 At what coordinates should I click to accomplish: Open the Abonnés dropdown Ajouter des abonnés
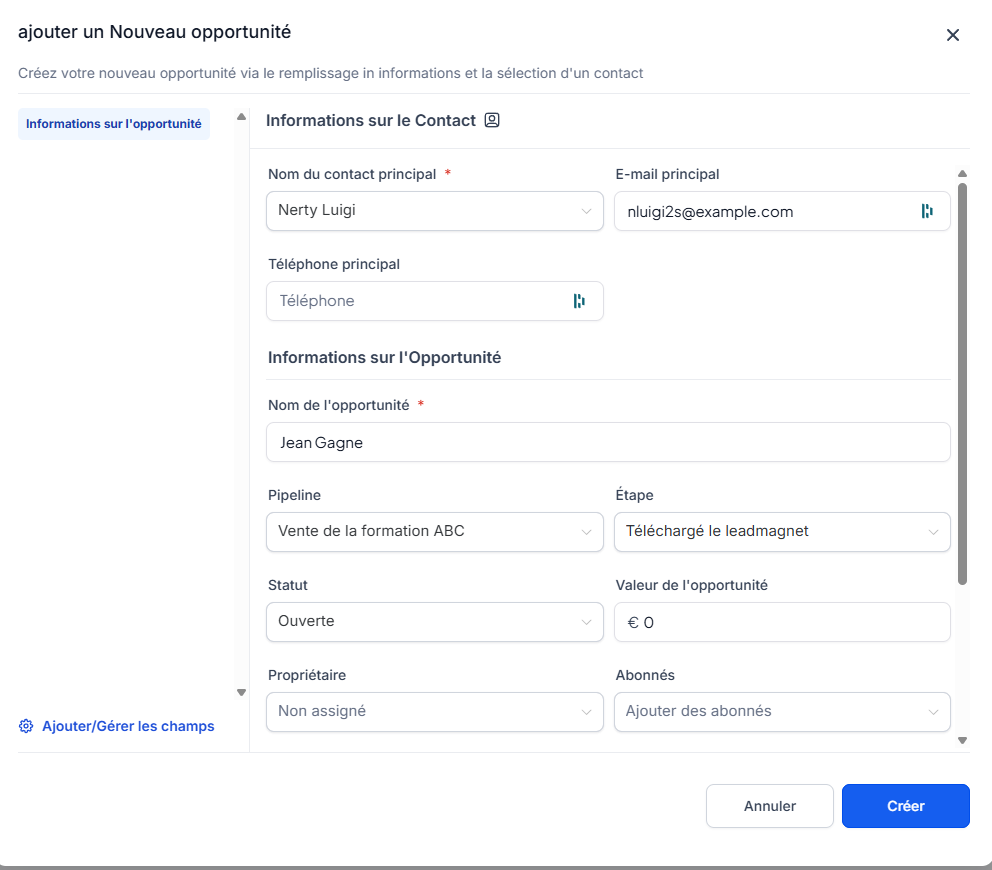point(782,712)
